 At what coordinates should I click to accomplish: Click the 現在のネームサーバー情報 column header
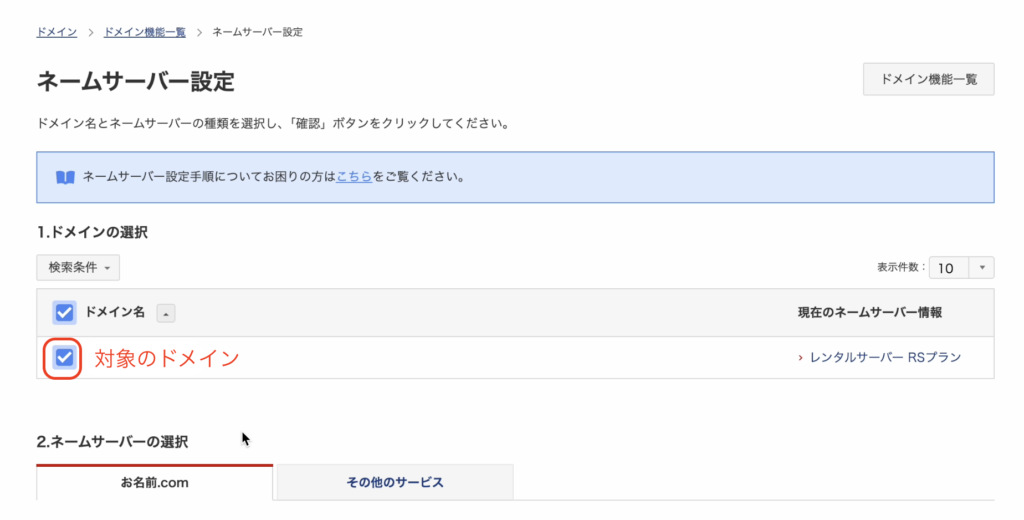pos(869,313)
